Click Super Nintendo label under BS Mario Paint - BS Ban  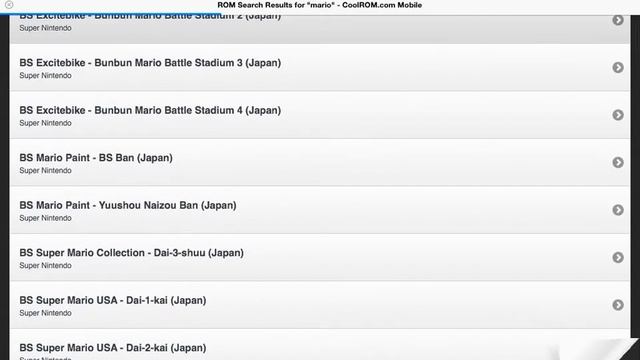tap(45, 171)
